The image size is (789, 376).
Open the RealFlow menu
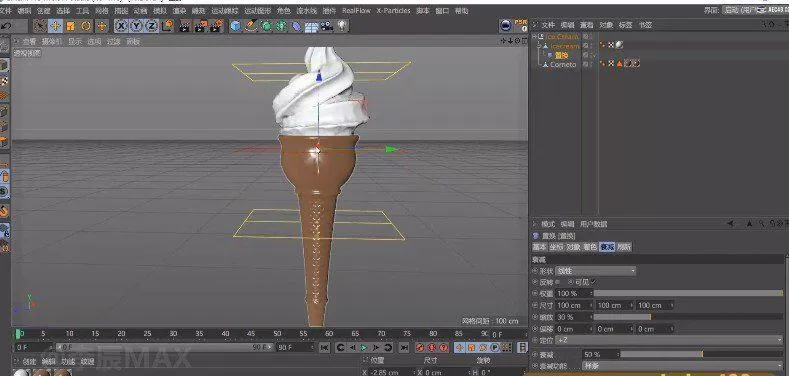click(x=356, y=11)
